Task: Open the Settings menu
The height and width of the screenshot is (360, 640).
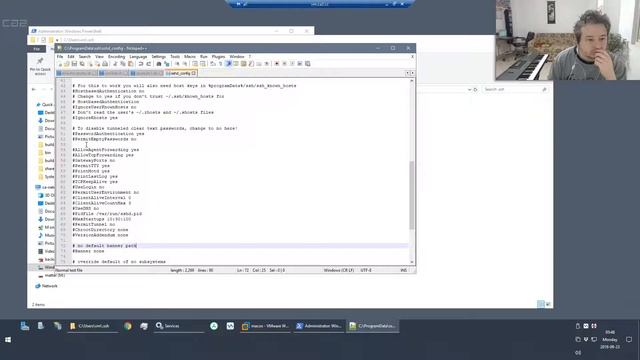Action: (x=158, y=56)
